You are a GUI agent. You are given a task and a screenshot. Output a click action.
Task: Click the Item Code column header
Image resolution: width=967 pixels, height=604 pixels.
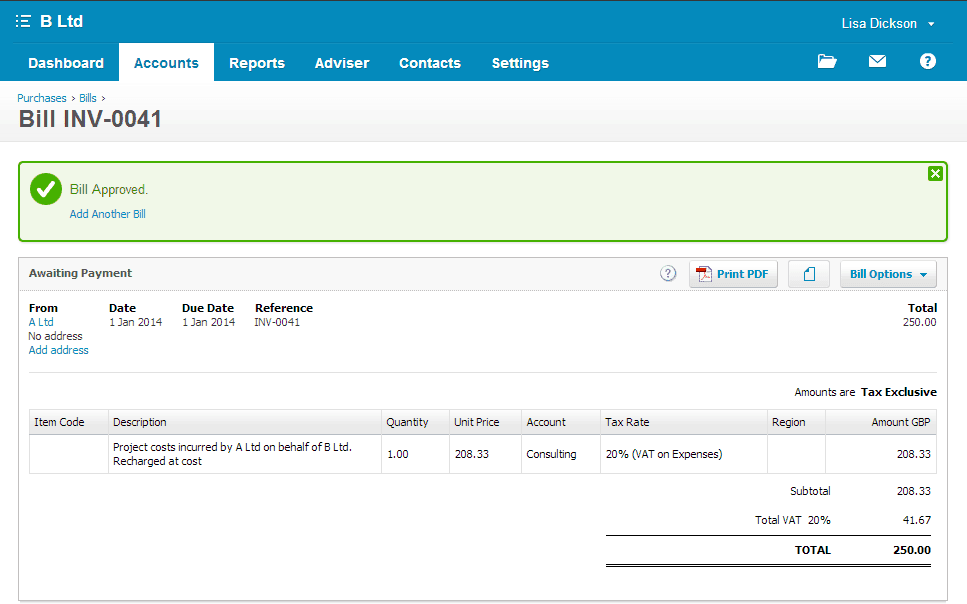68,422
